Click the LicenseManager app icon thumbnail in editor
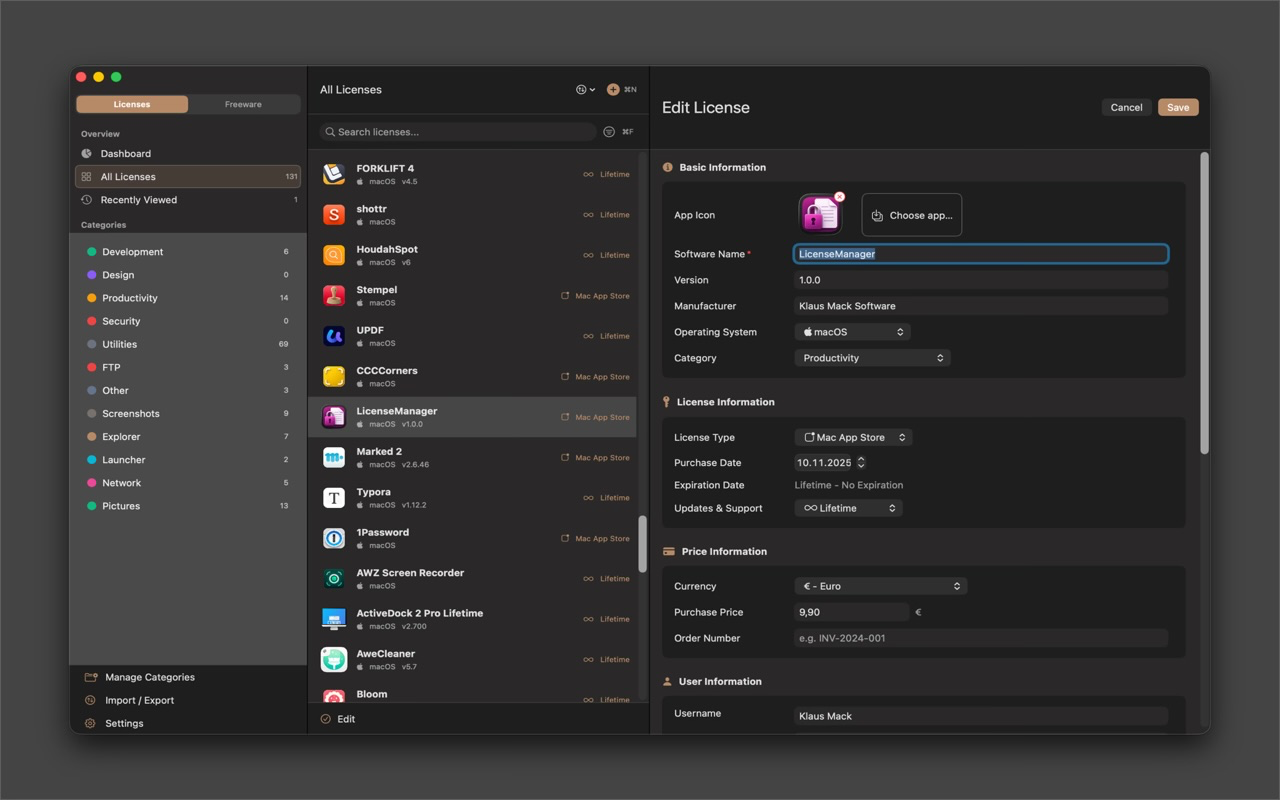 click(x=820, y=215)
